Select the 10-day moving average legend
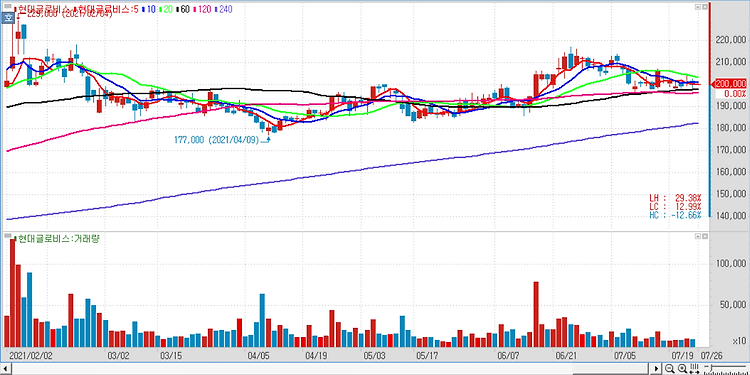The height and width of the screenshot is (375, 750). coord(149,10)
